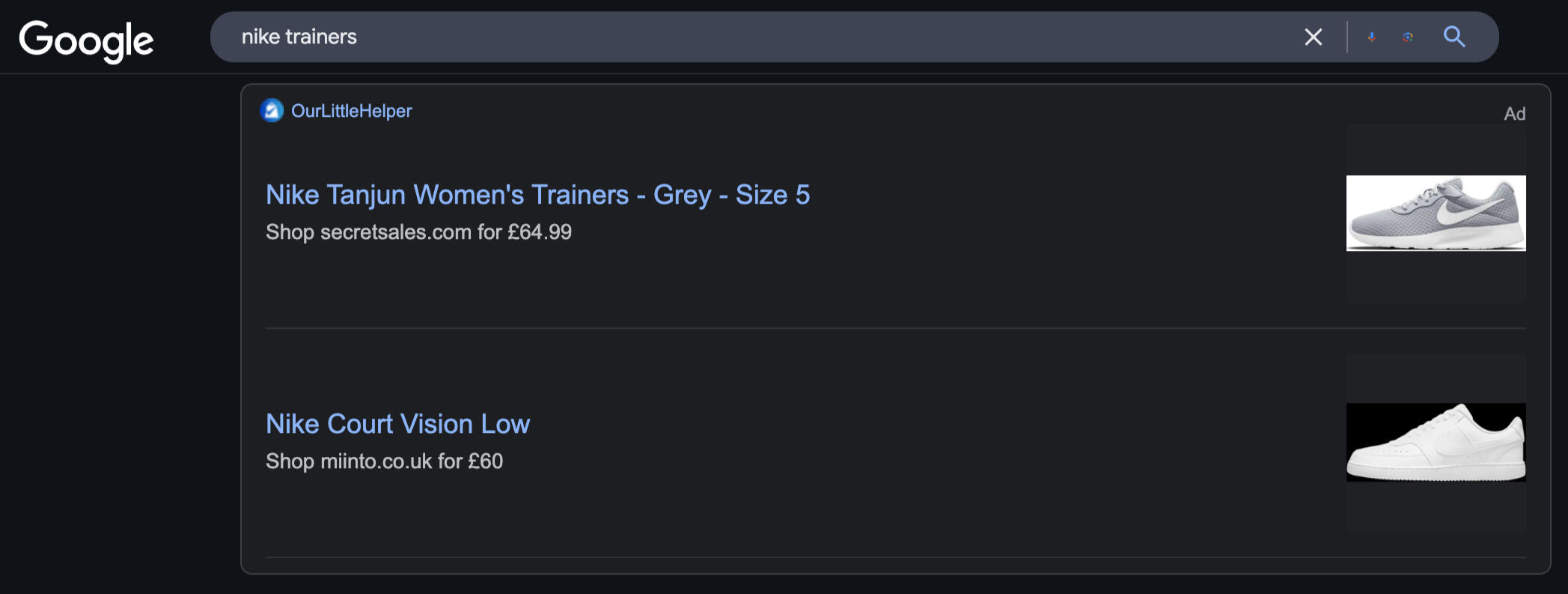Click the miinto.co.uk retailer name

[x=376, y=461]
